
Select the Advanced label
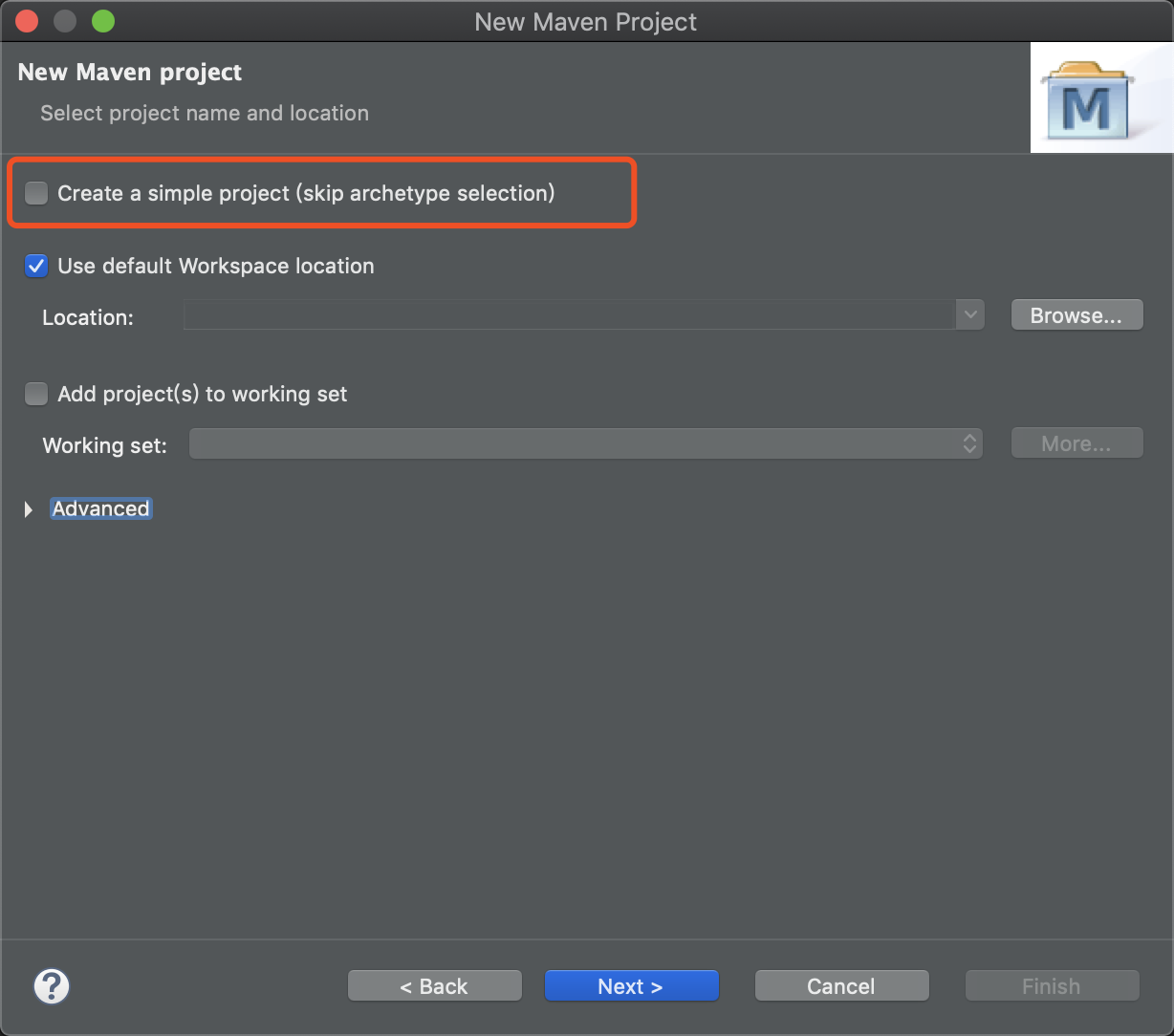(x=100, y=508)
